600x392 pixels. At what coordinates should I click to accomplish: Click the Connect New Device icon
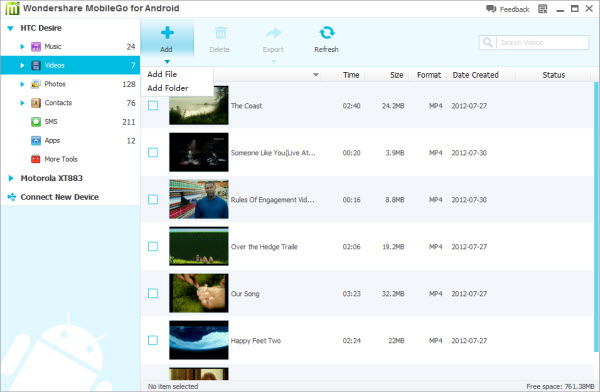(12, 197)
